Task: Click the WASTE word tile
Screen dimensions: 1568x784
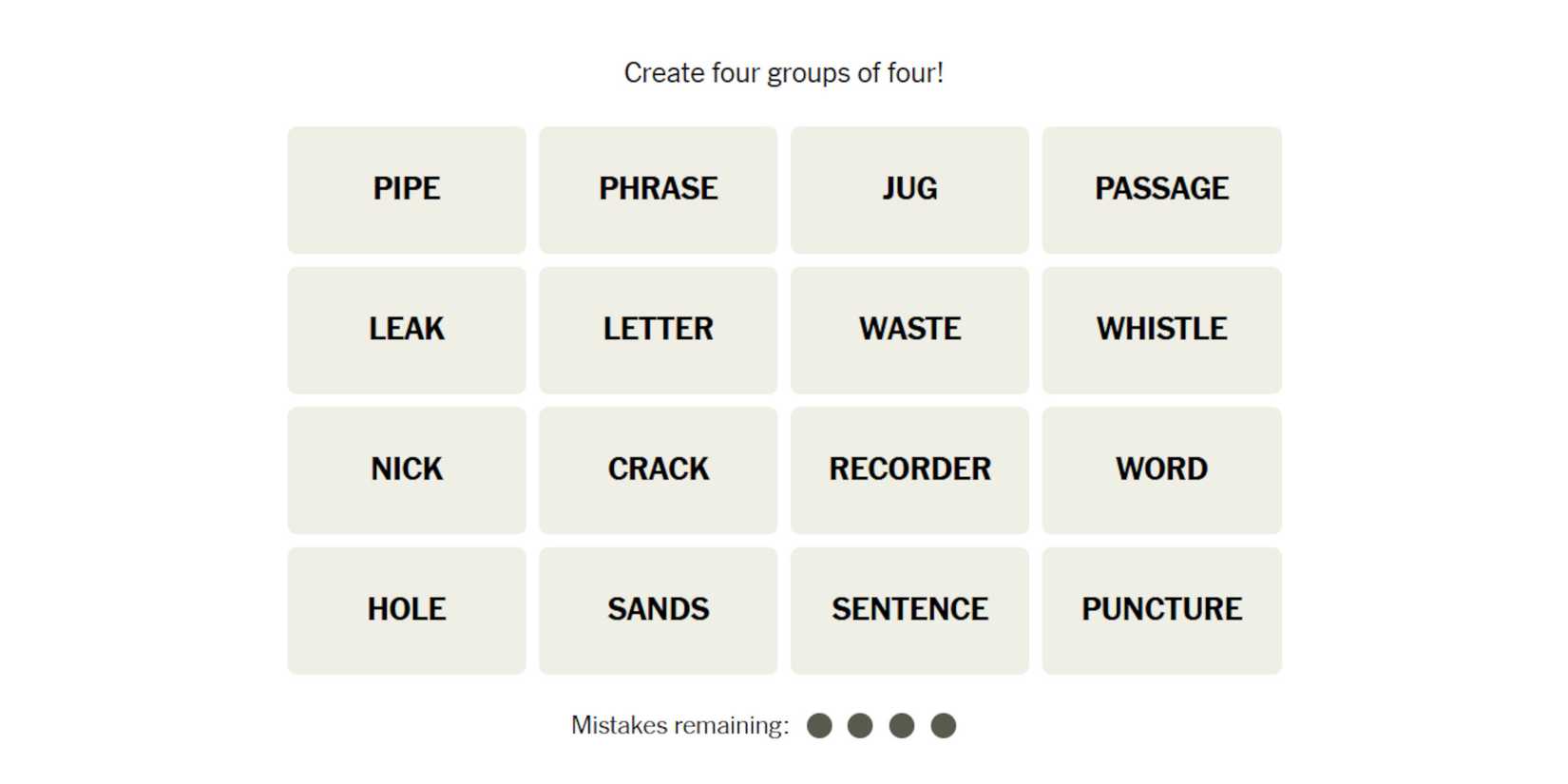Action: click(909, 330)
